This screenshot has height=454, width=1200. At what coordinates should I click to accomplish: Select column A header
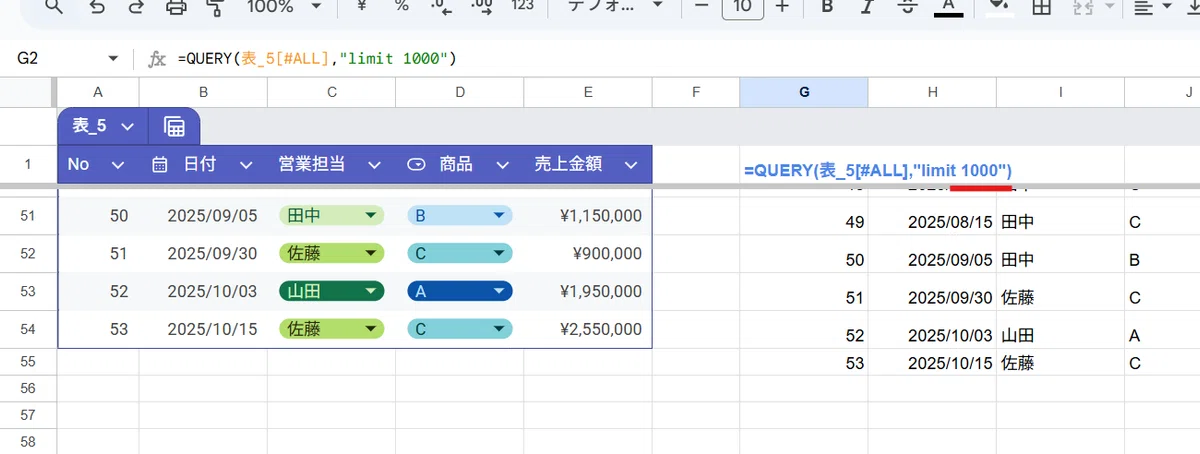[x=98, y=92]
